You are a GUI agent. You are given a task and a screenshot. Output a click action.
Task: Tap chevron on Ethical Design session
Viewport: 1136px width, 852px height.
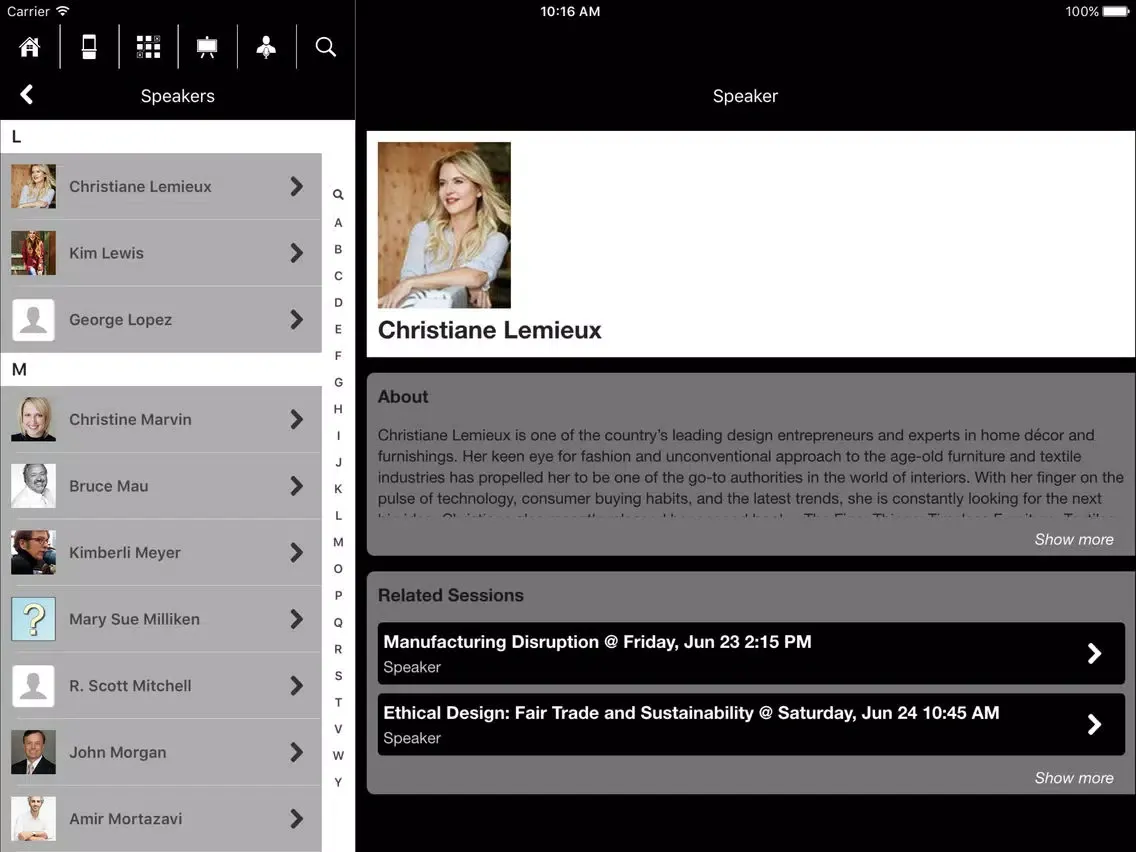coord(1095,724)
